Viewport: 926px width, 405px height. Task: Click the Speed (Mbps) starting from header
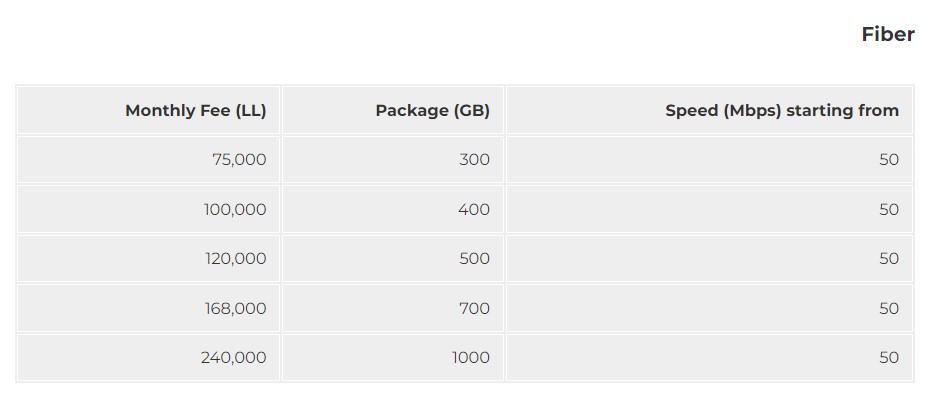(x=782, y=111)
